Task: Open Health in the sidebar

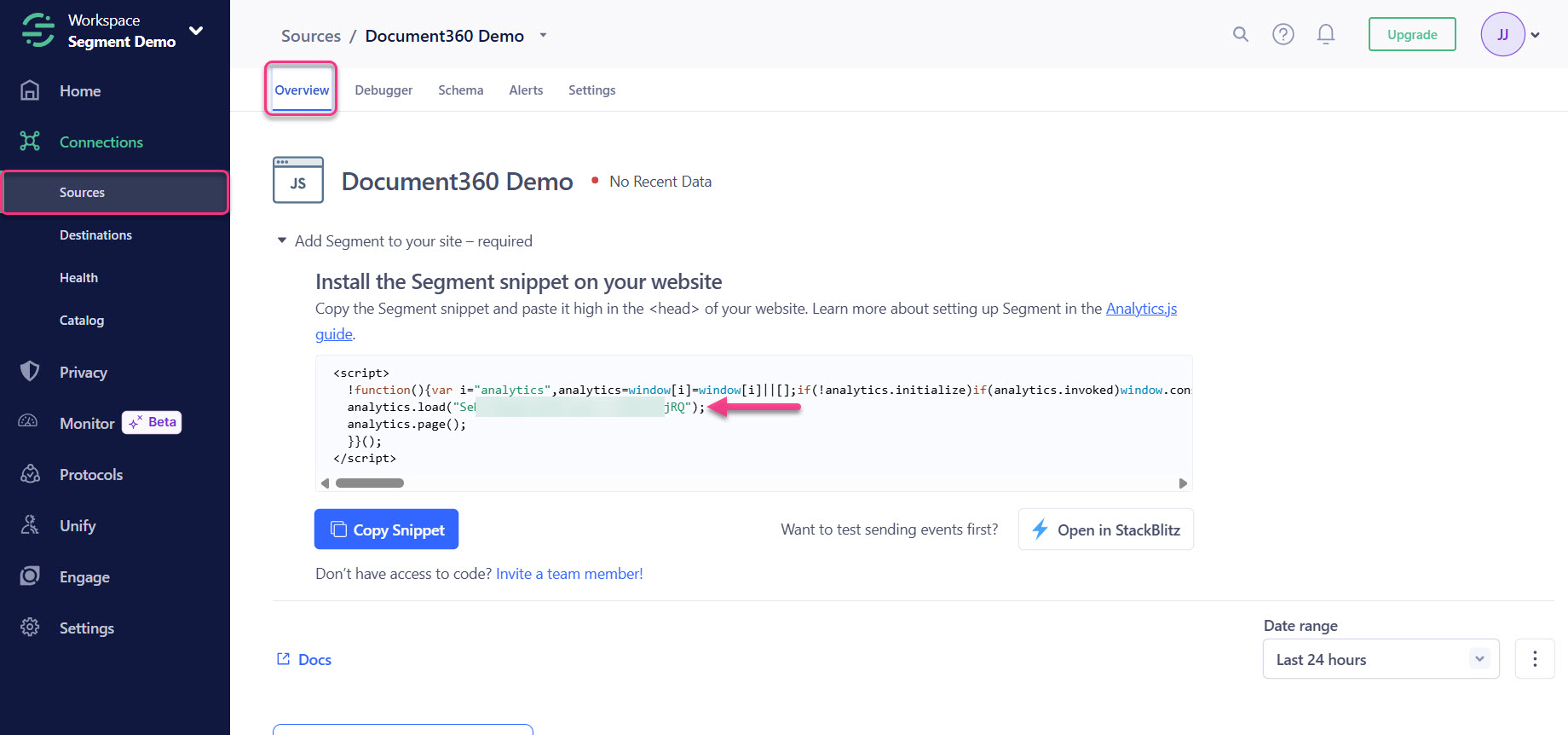Action: tap(78, 278)
